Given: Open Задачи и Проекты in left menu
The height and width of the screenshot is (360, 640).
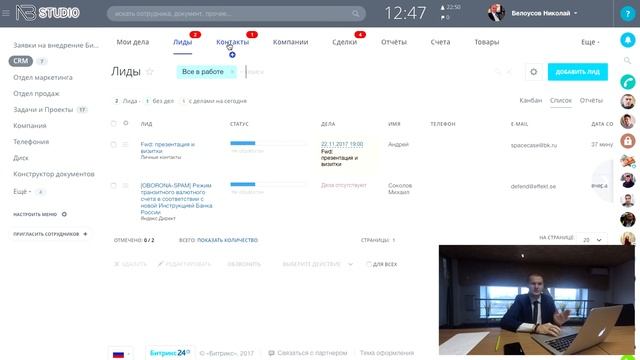Looking at the screenshot, I should point(43,110).
